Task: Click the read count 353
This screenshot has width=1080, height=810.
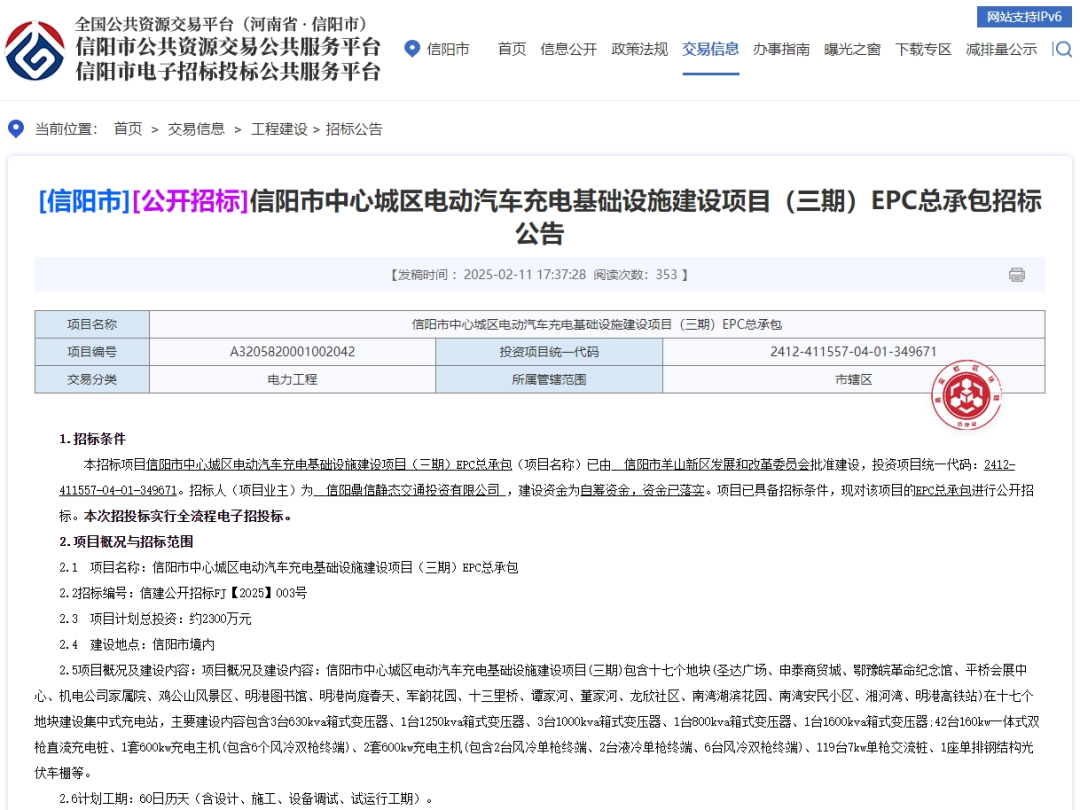Action: point(666,275)
